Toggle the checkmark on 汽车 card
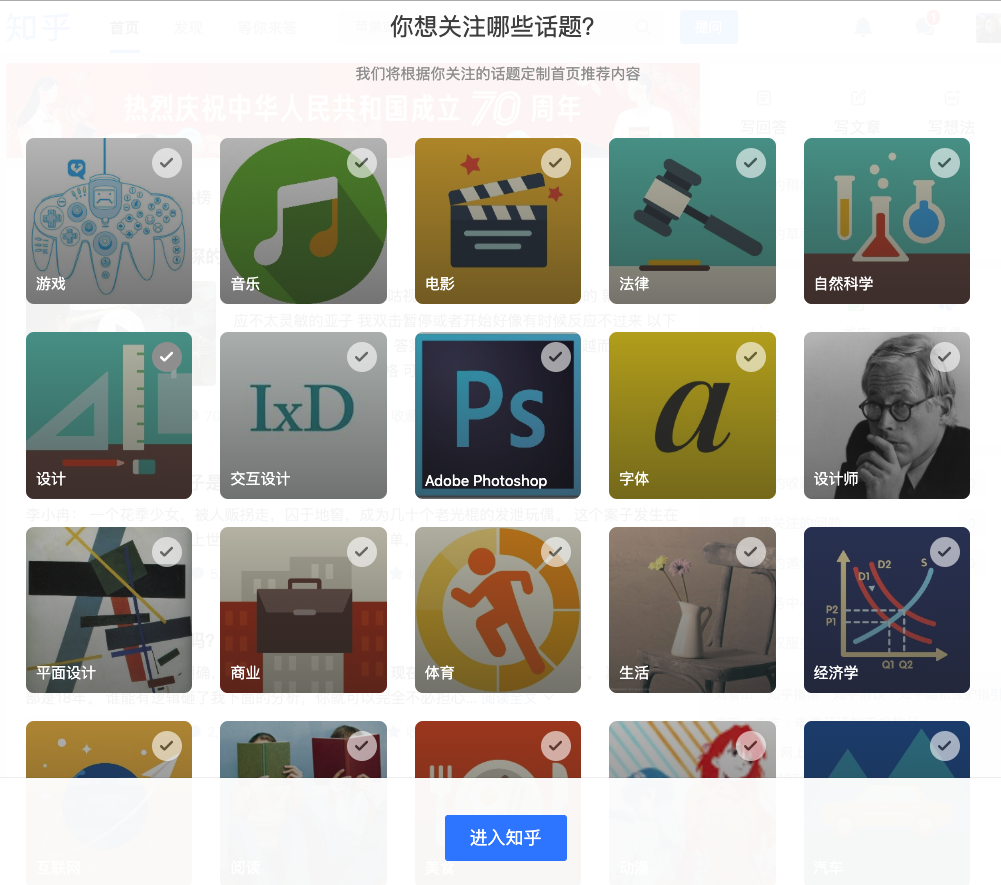Screen dimensions: 1001x885 (x=945, y=746)
